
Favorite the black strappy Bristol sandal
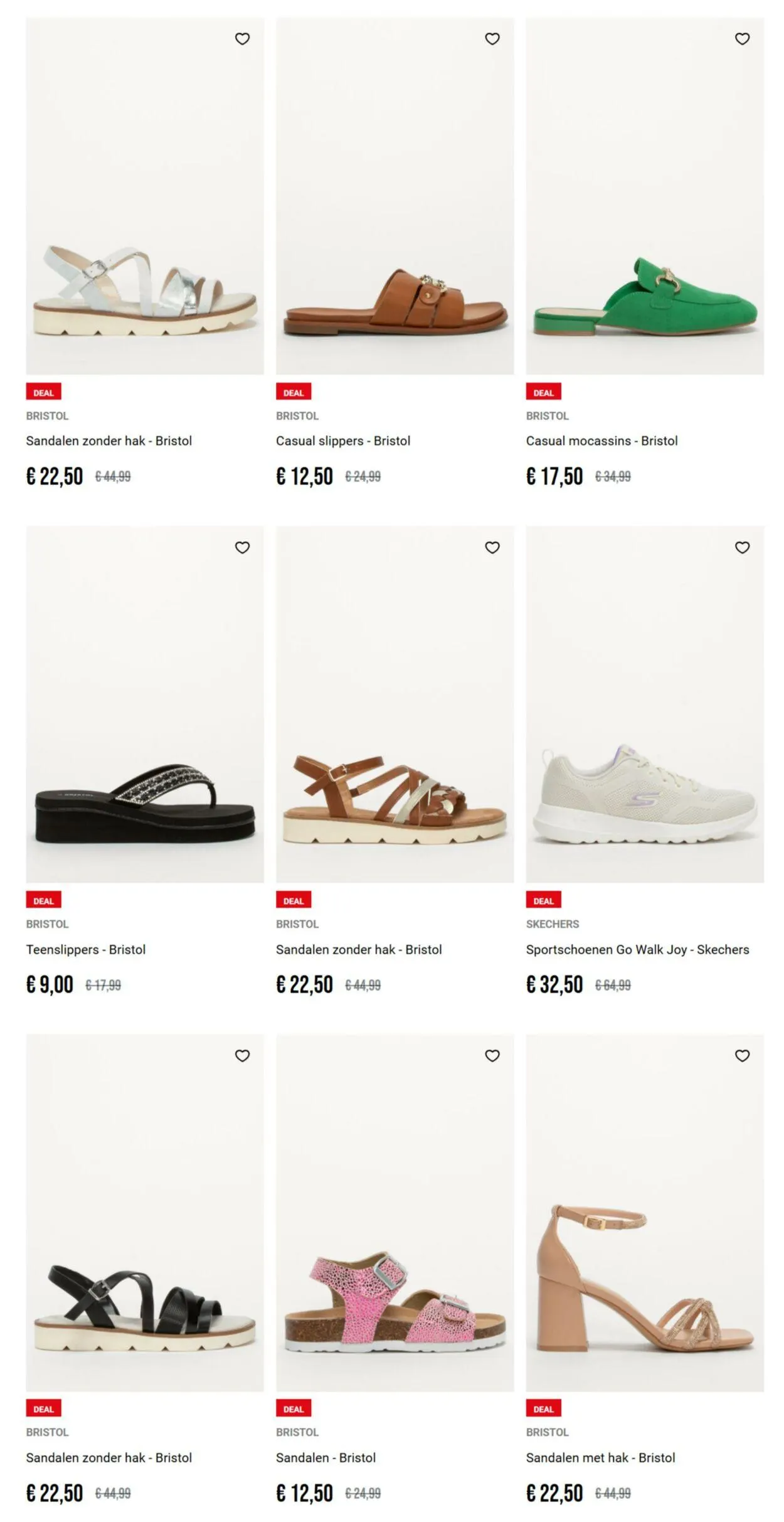coord(242,1056)
